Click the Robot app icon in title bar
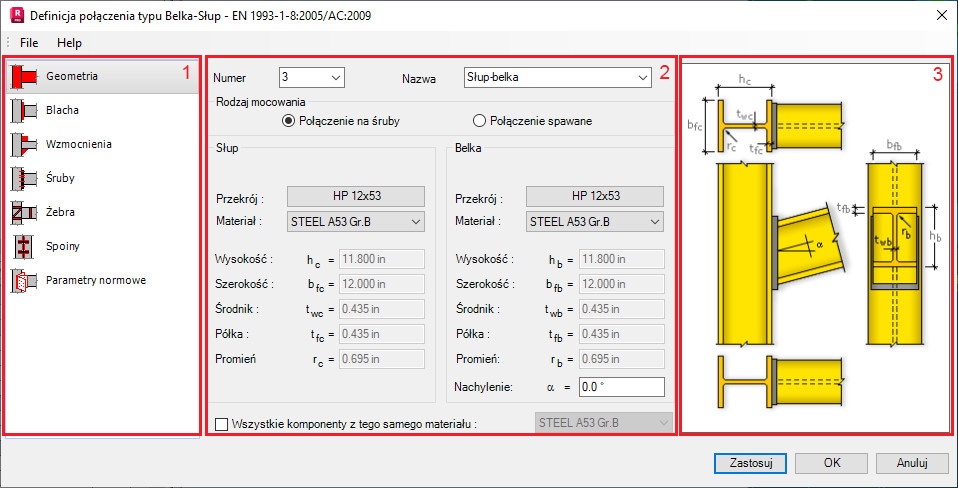 coord(16,15)
